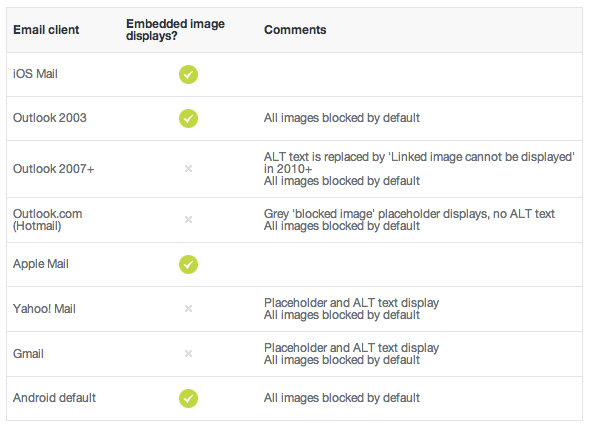This screenshot has height=429, width=591.
Task: Click the grey X in Gmail row
Action: [188, 354]
